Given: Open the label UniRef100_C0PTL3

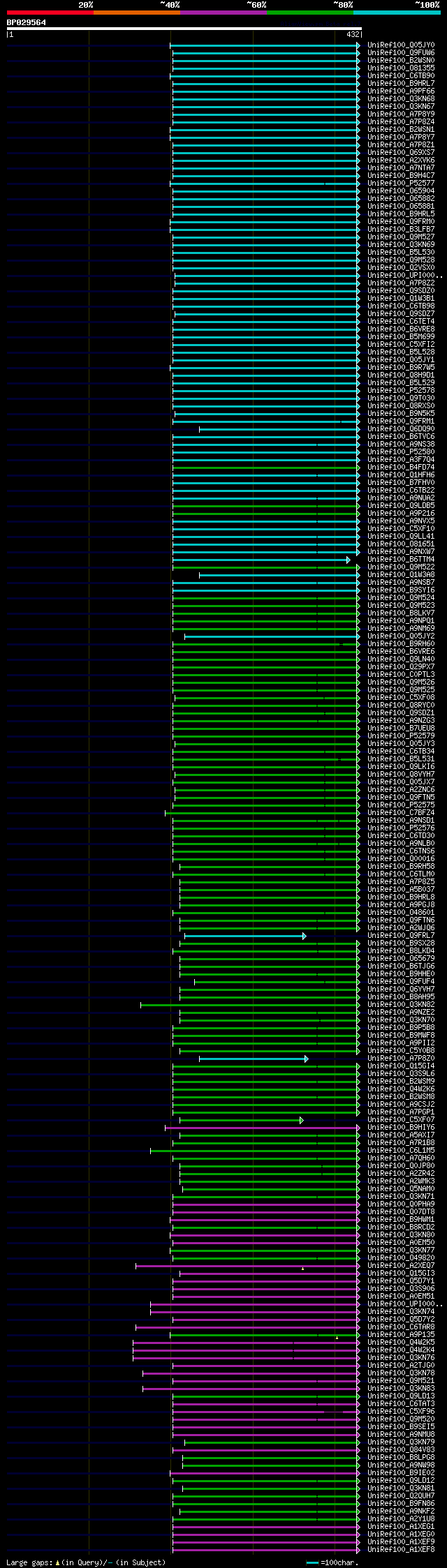Looking at the screenshot, I should tap(401, 674).
